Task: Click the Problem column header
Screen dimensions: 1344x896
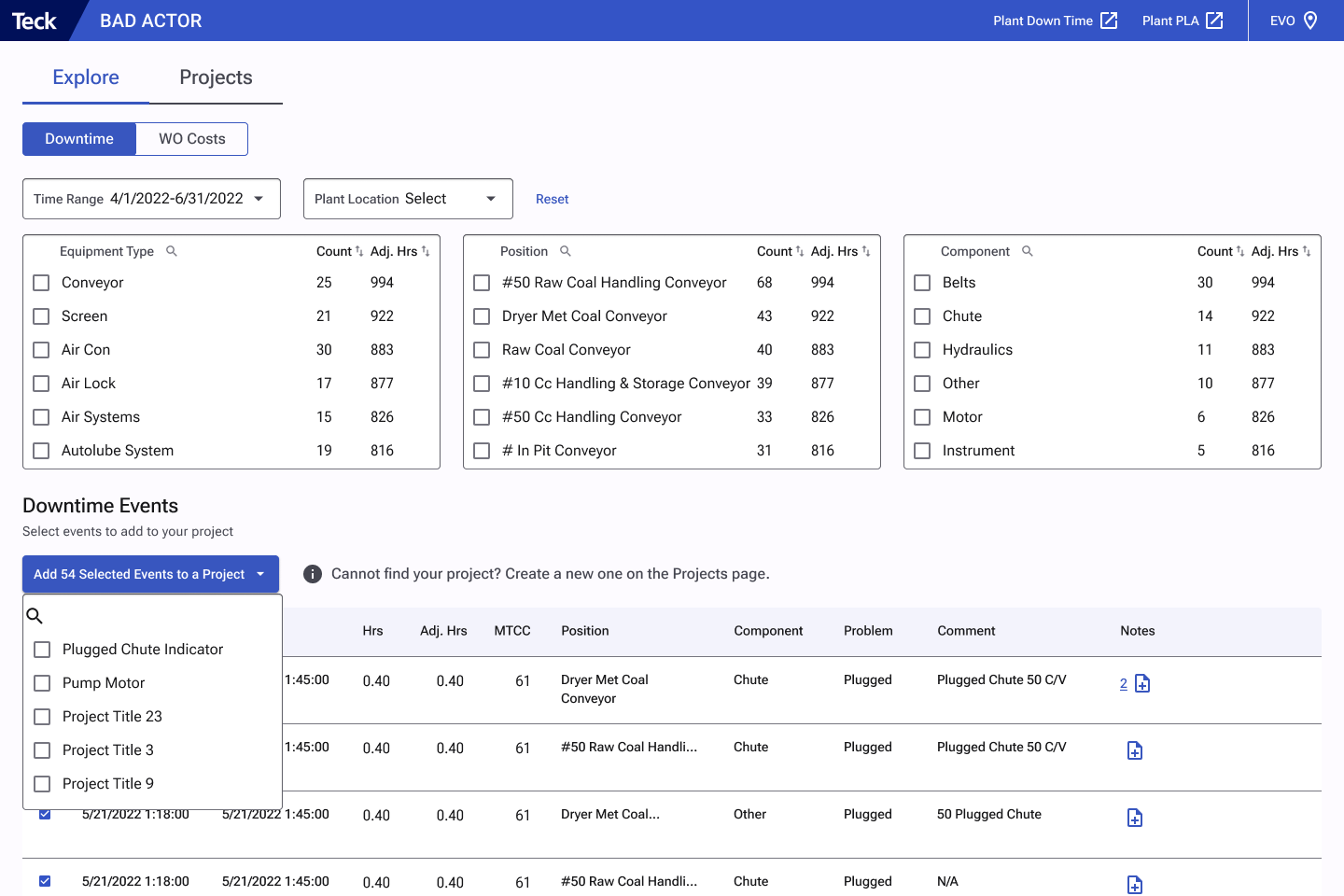Action: click(x=868, y=631)
